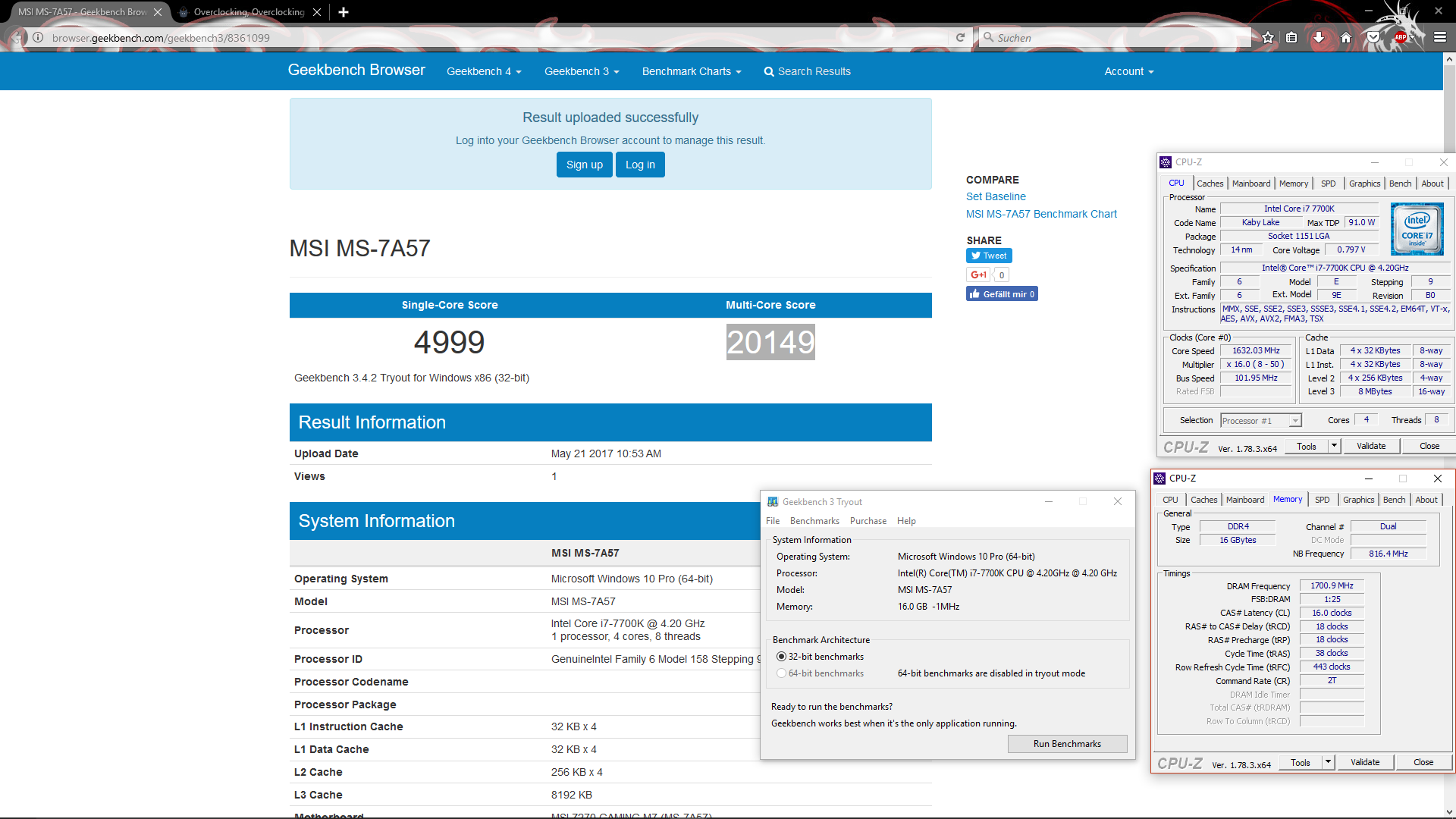1456x819 pixels.
Task: Click the Sign up button
Action: click(x=585, y=165)
